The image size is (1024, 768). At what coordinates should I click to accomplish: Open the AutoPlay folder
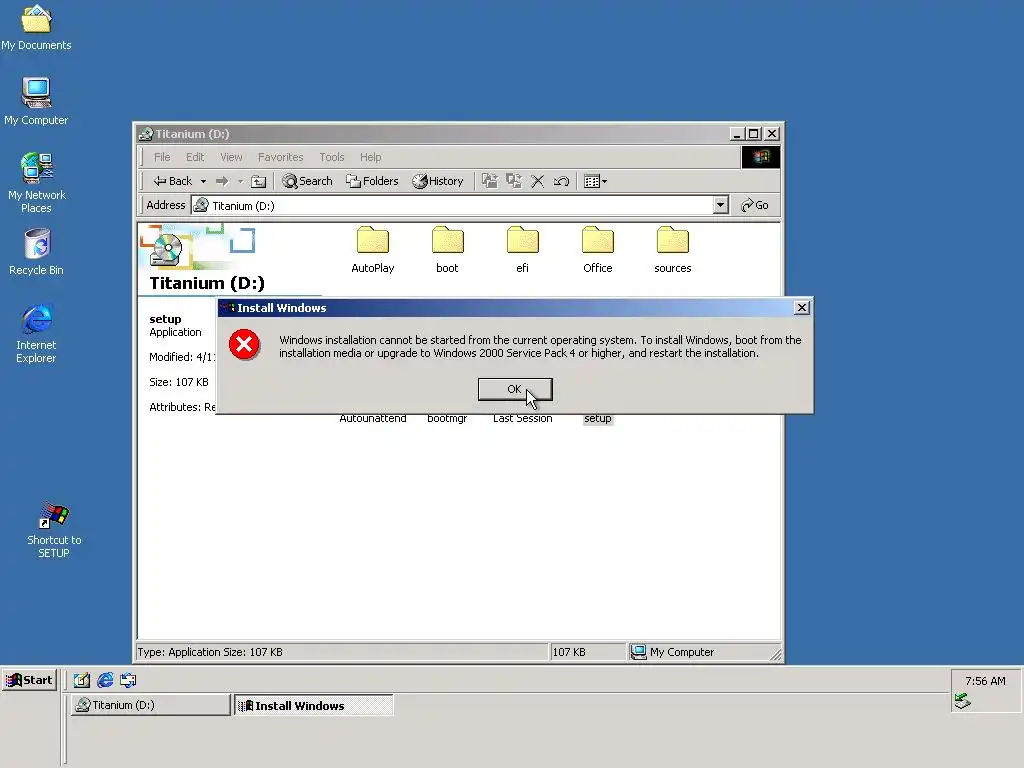(372, 249)
